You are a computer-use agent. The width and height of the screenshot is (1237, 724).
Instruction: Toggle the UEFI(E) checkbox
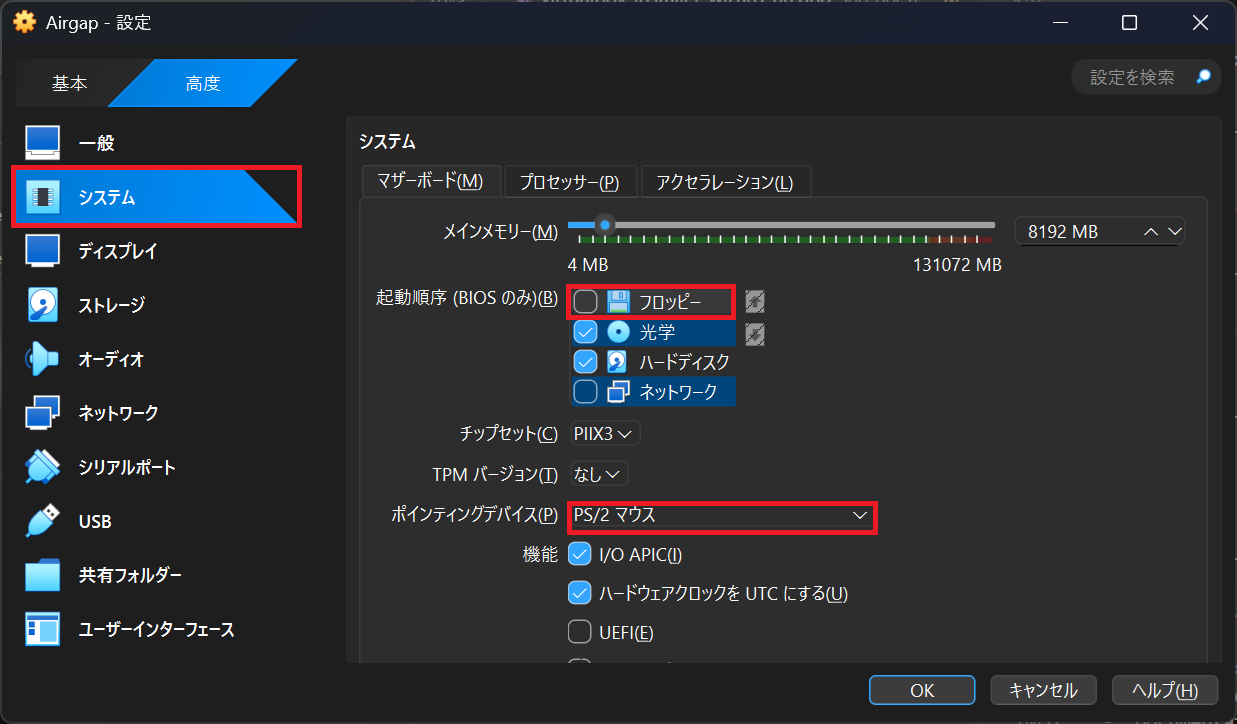click(580, 632)
